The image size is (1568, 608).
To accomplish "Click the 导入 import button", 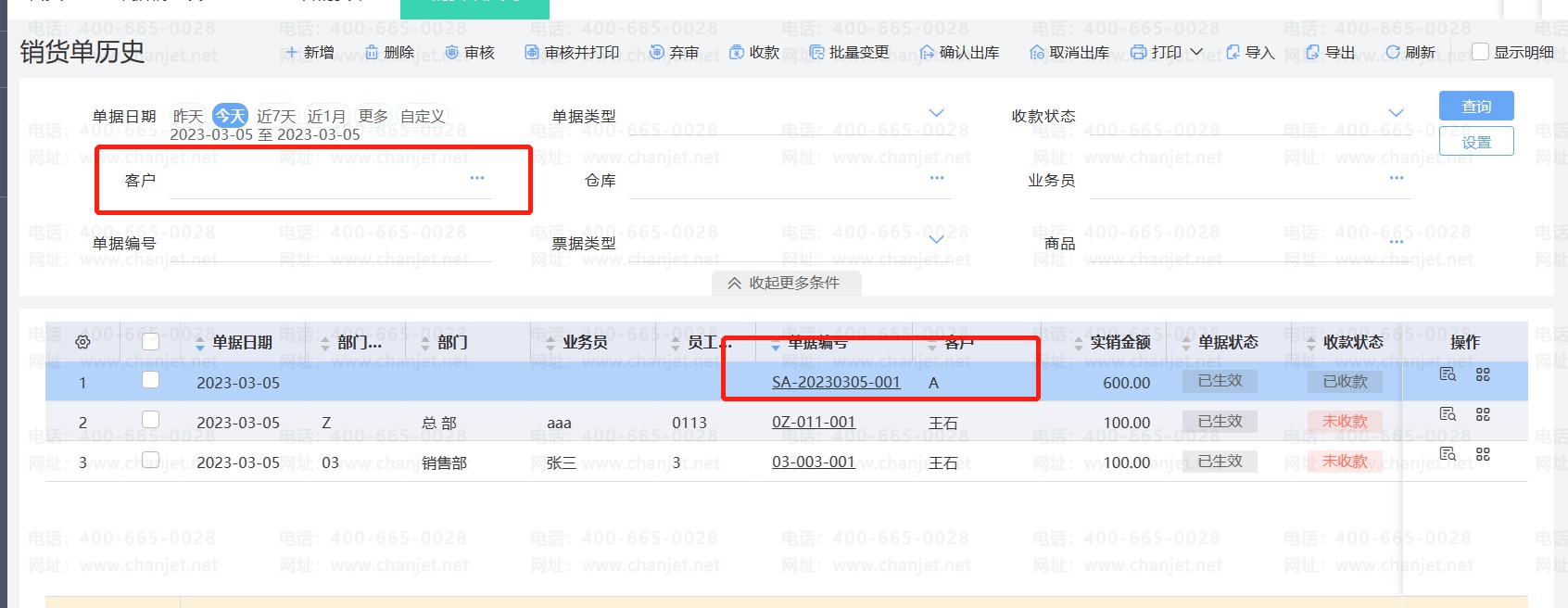I will pyautogui.click(x=1250, y=52).
